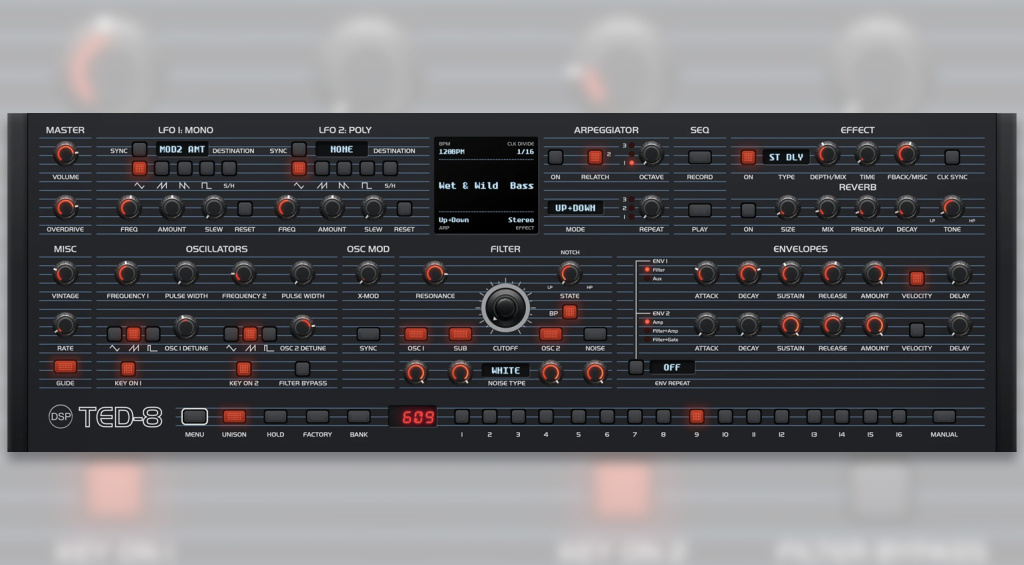
Task: Toggle the Effect On button
Action: click(748, 157)
